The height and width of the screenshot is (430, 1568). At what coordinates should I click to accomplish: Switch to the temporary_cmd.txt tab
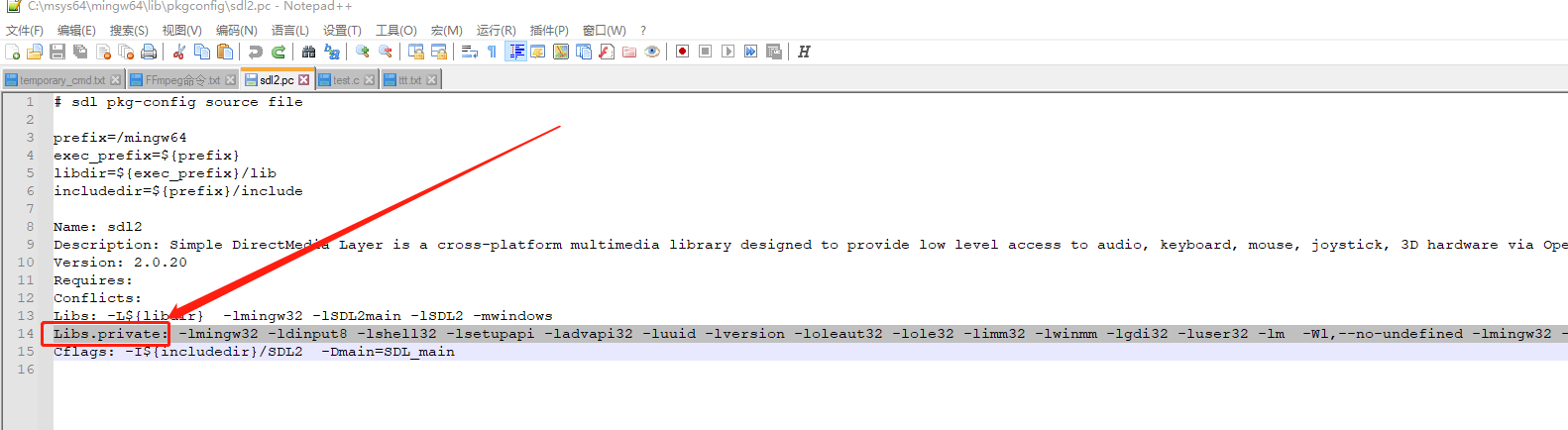(x=61, y=80)
